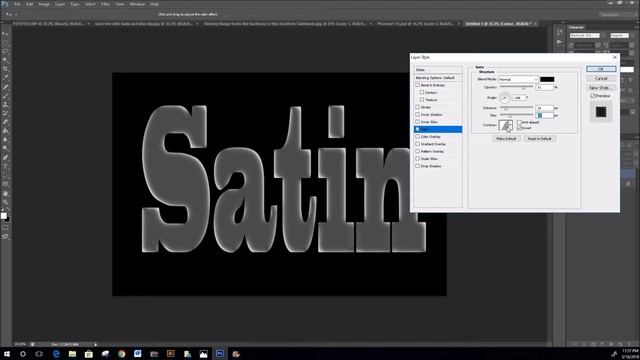Select the Dodge tool

point(5,149)
